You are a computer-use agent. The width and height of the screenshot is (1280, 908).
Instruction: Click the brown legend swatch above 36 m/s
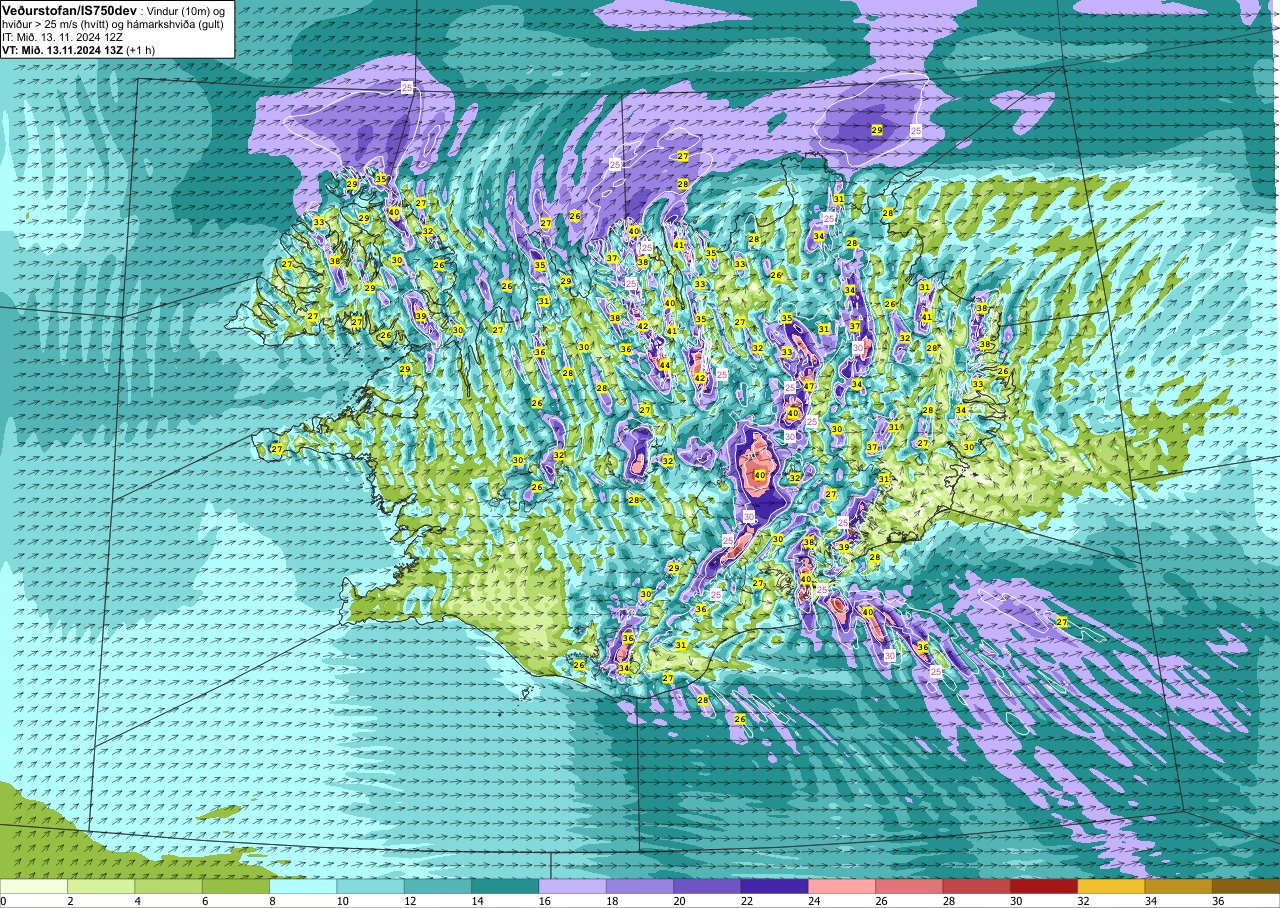1246,886
